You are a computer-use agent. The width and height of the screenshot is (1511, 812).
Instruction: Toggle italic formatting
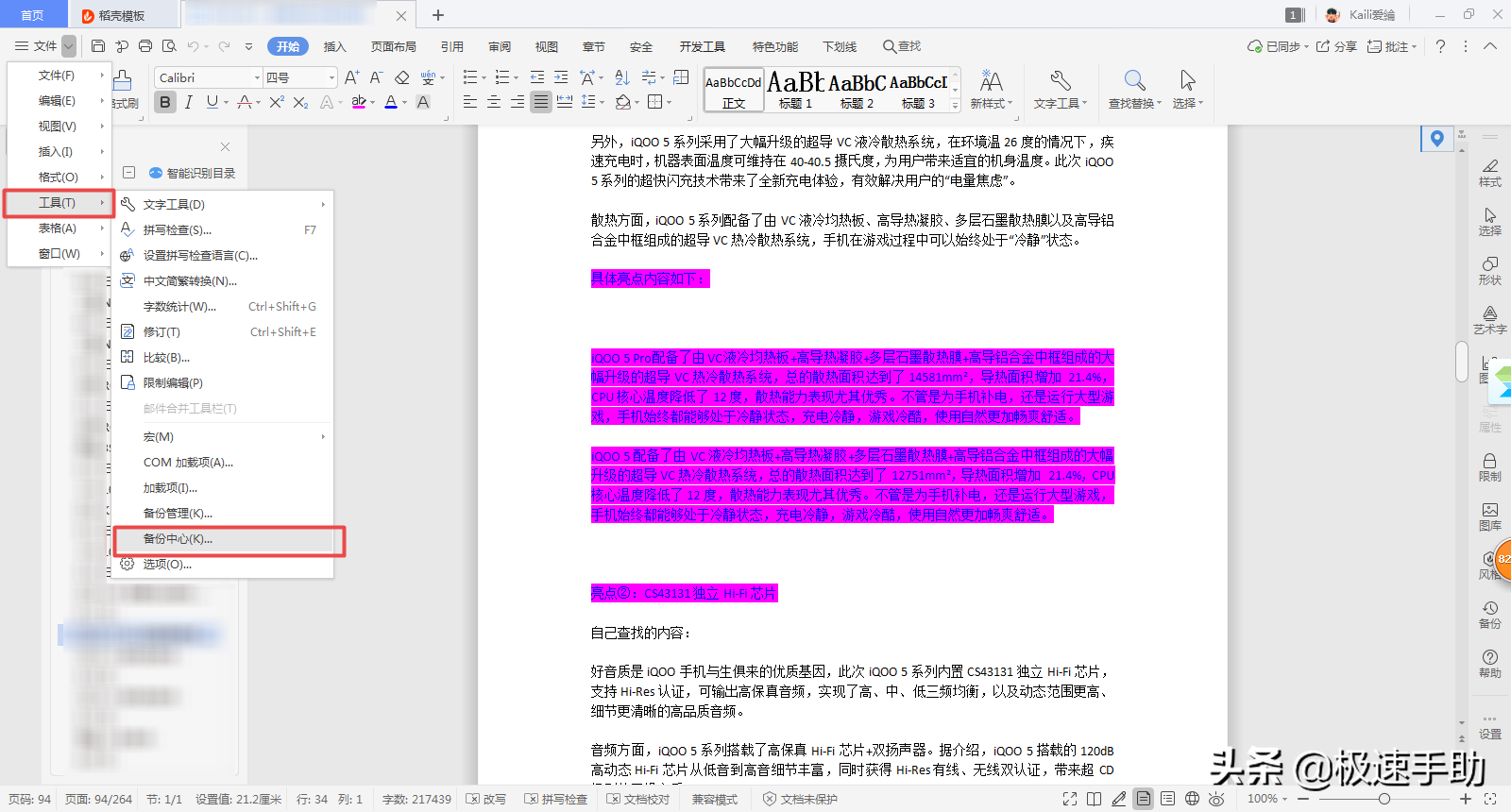coord(189,102)
